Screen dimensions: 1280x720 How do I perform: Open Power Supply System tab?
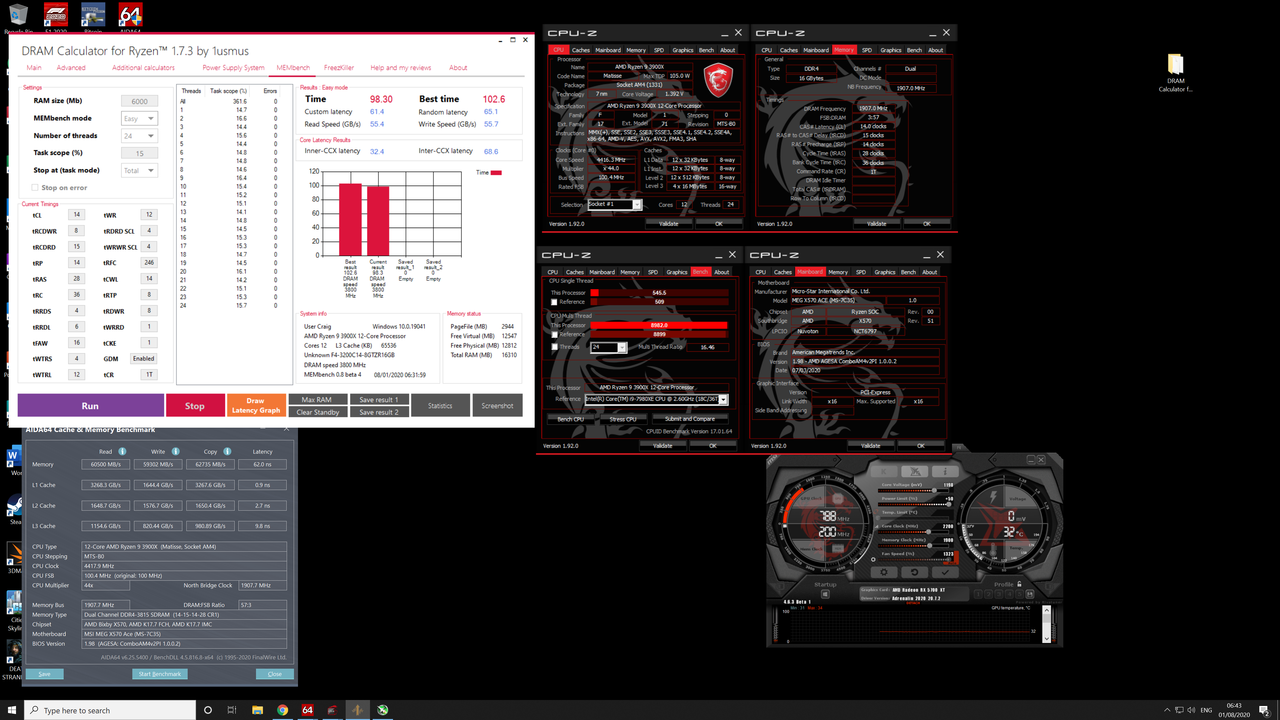(x=234, y=68)
